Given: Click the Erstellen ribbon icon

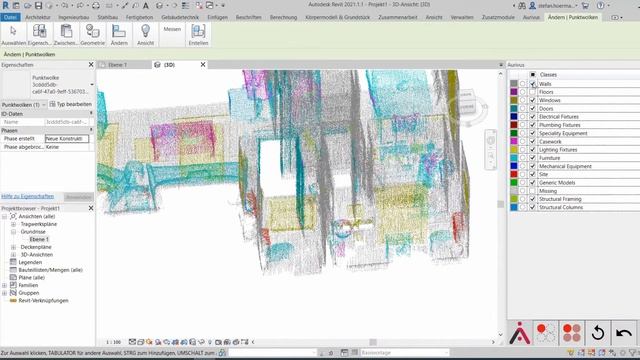Looking at the screenshot, I should (198, 31).
